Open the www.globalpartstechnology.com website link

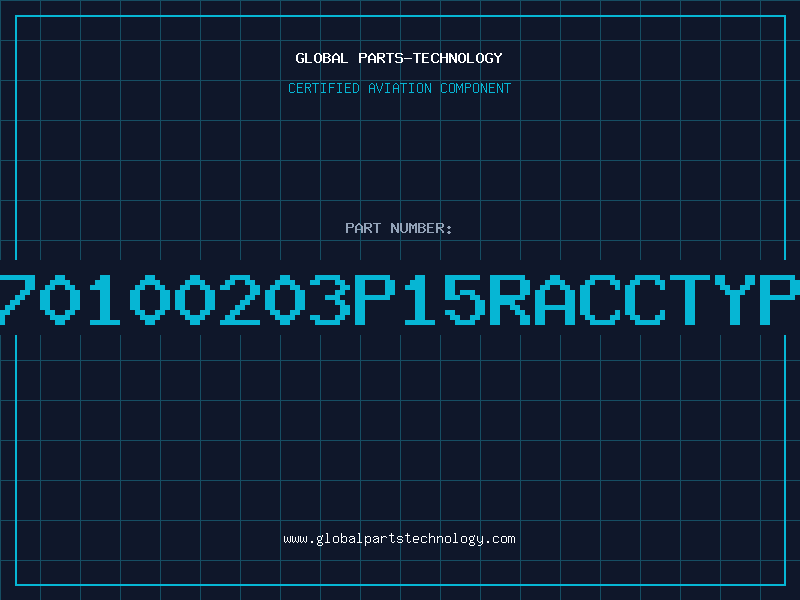click(x=399, y=539)
